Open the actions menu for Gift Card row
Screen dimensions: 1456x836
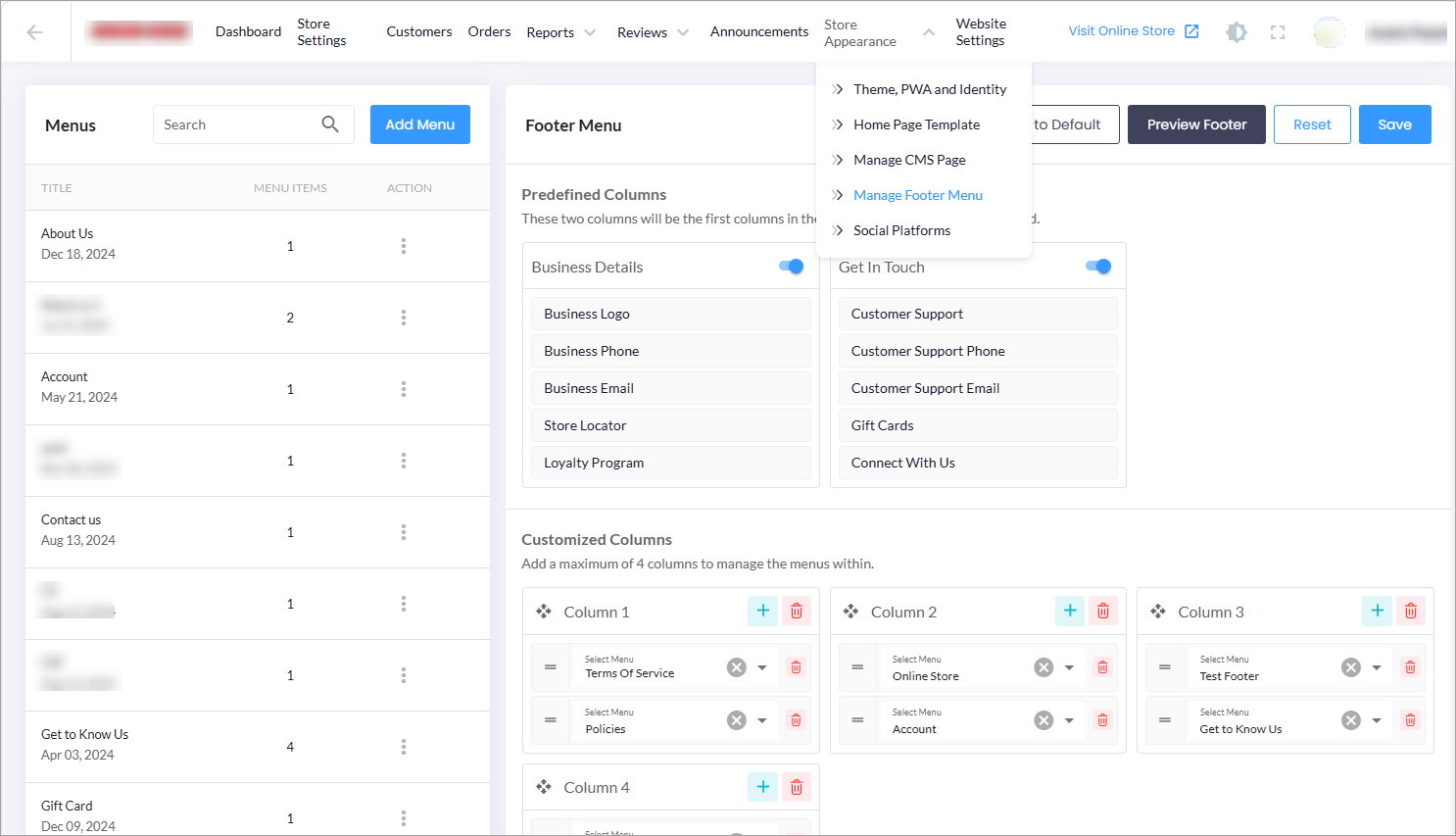pos(403,818)
